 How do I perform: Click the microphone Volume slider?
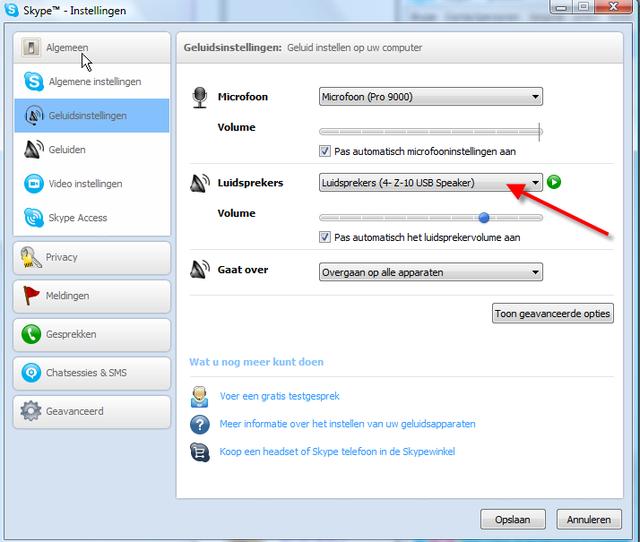pyautogui.click(x=431, y=132)
